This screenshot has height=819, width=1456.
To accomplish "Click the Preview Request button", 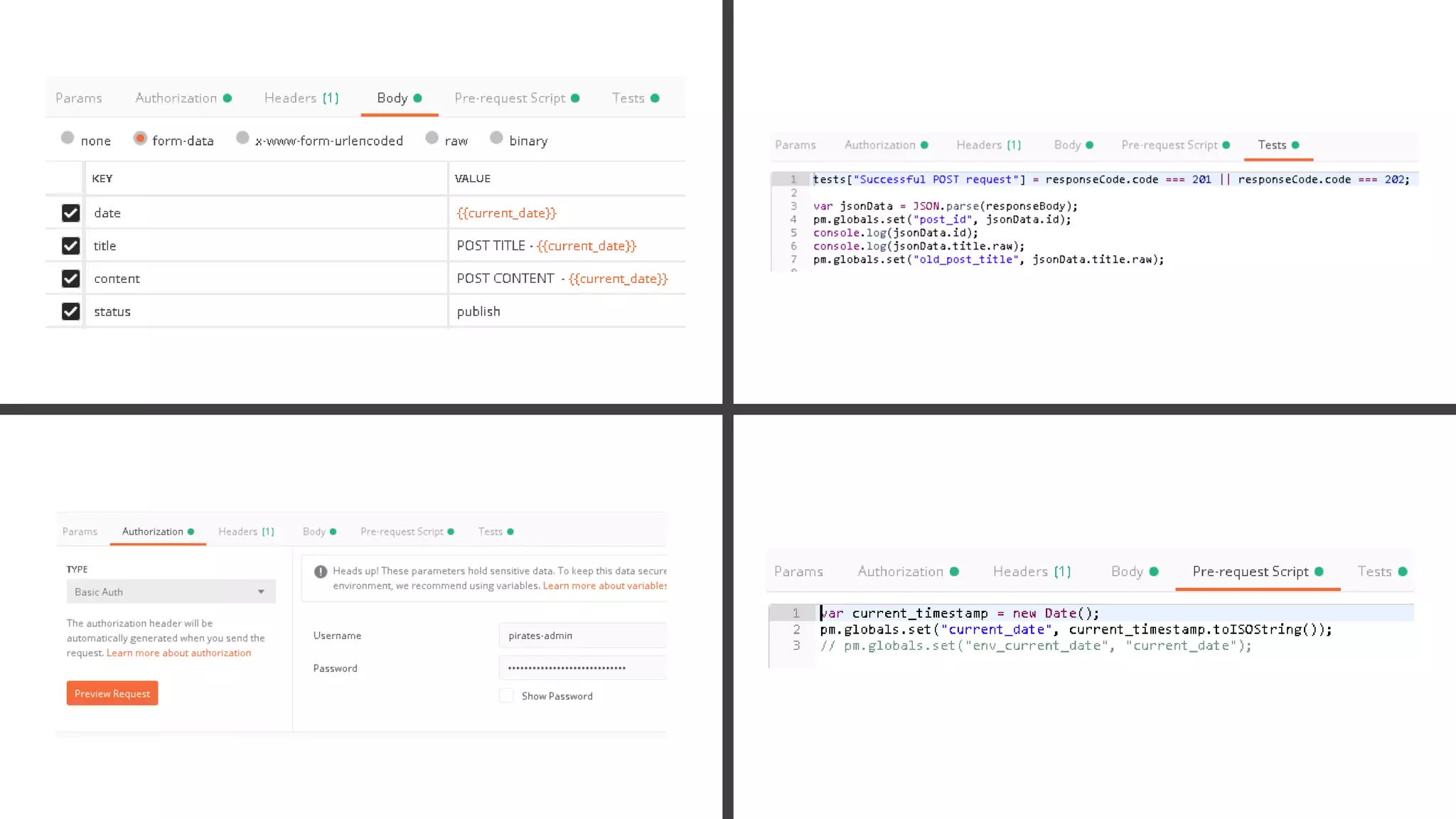I will point(112,693).
